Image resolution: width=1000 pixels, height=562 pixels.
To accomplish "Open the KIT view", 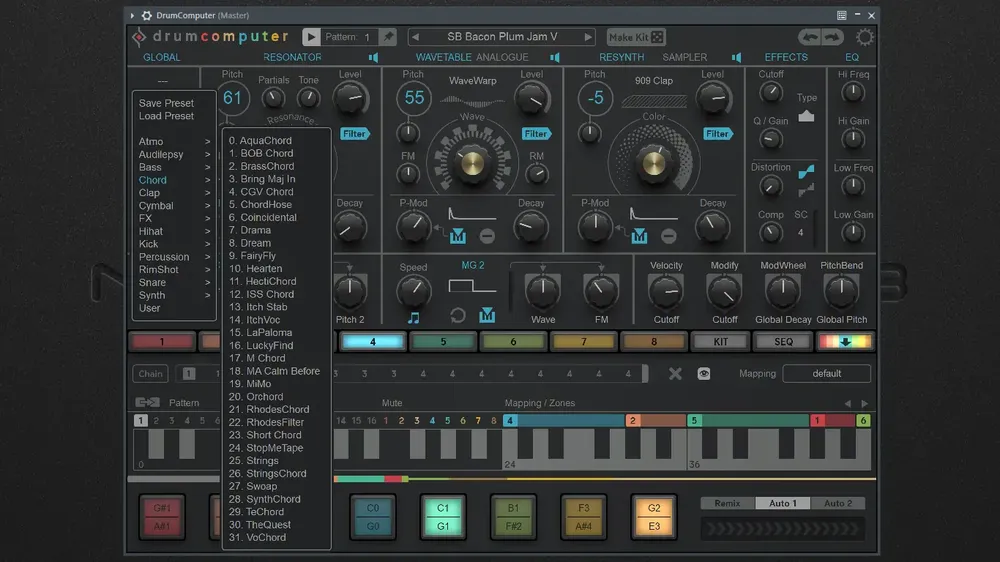I will click(721, 342).
